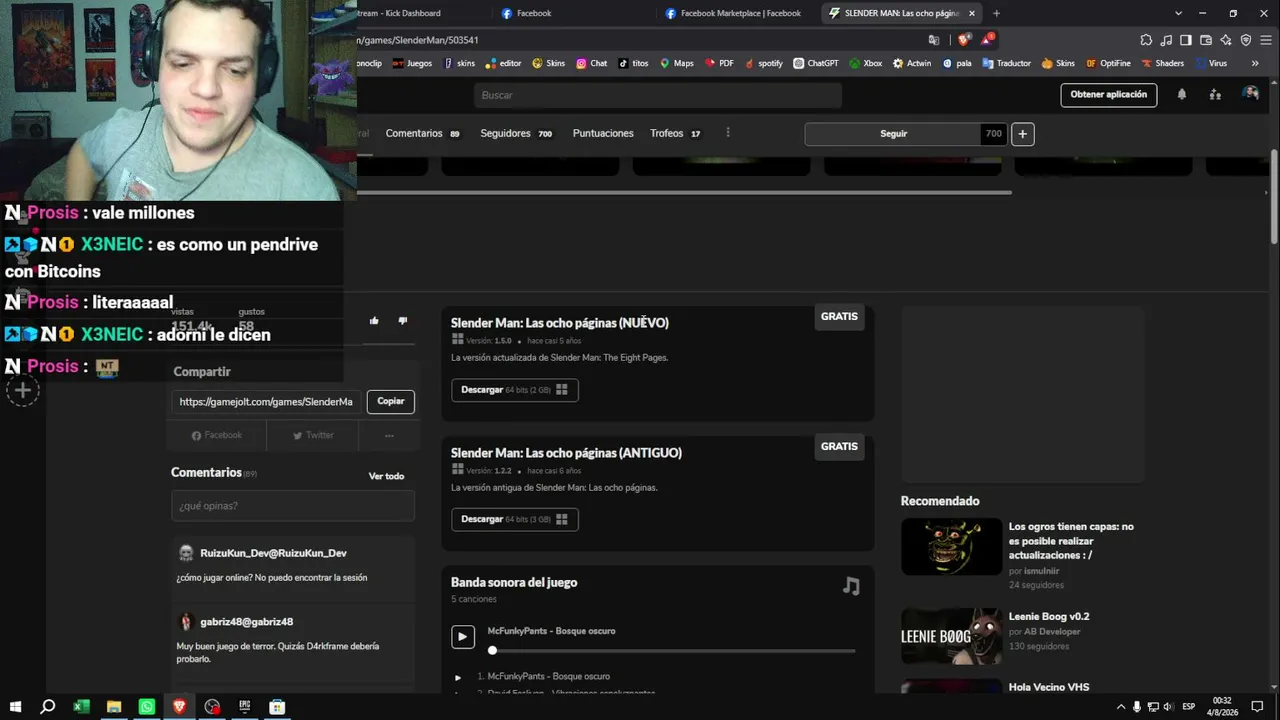Viewport: 1280px width, 720px height.
Task: Click the Seguir follow button
Action: coord(893,134)
